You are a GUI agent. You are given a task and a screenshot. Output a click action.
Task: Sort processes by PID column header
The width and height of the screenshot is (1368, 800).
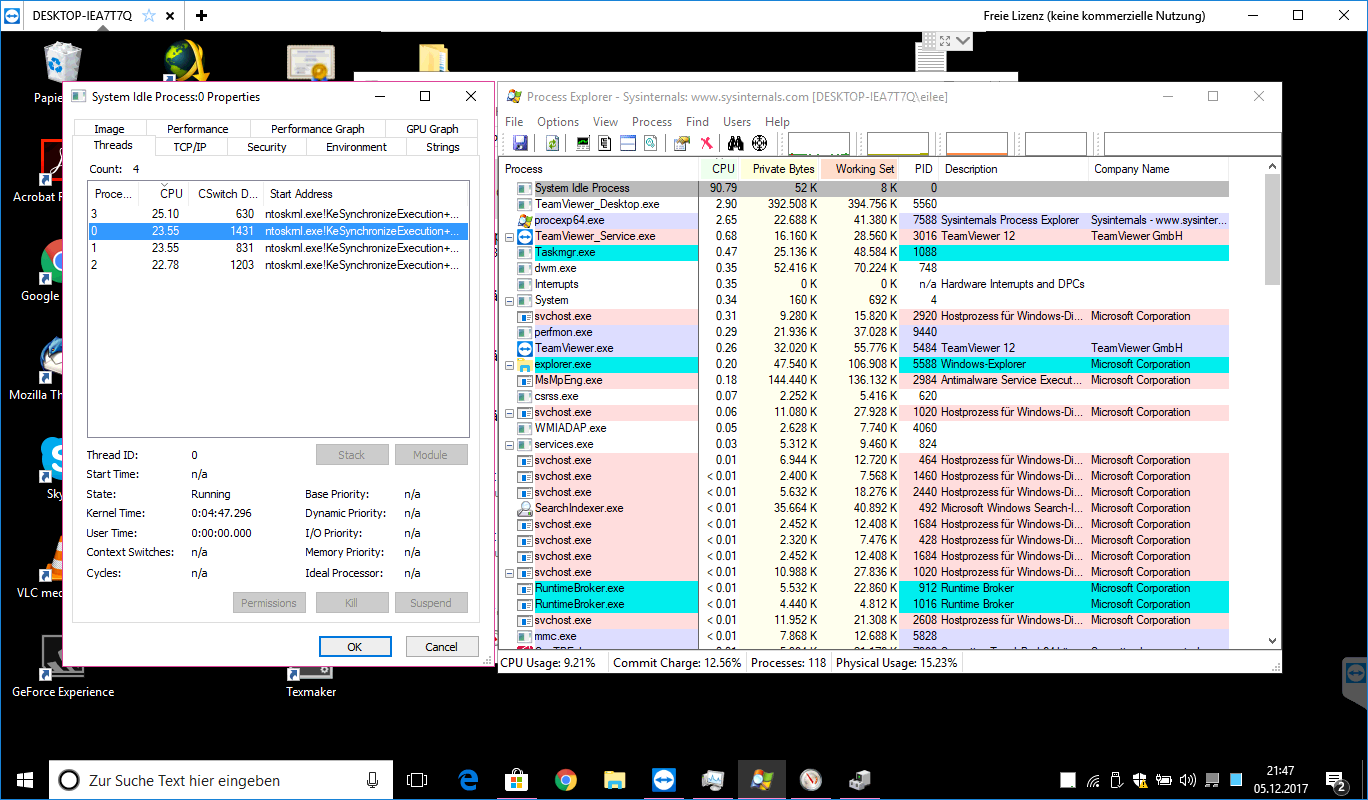(x=921, y=169)
